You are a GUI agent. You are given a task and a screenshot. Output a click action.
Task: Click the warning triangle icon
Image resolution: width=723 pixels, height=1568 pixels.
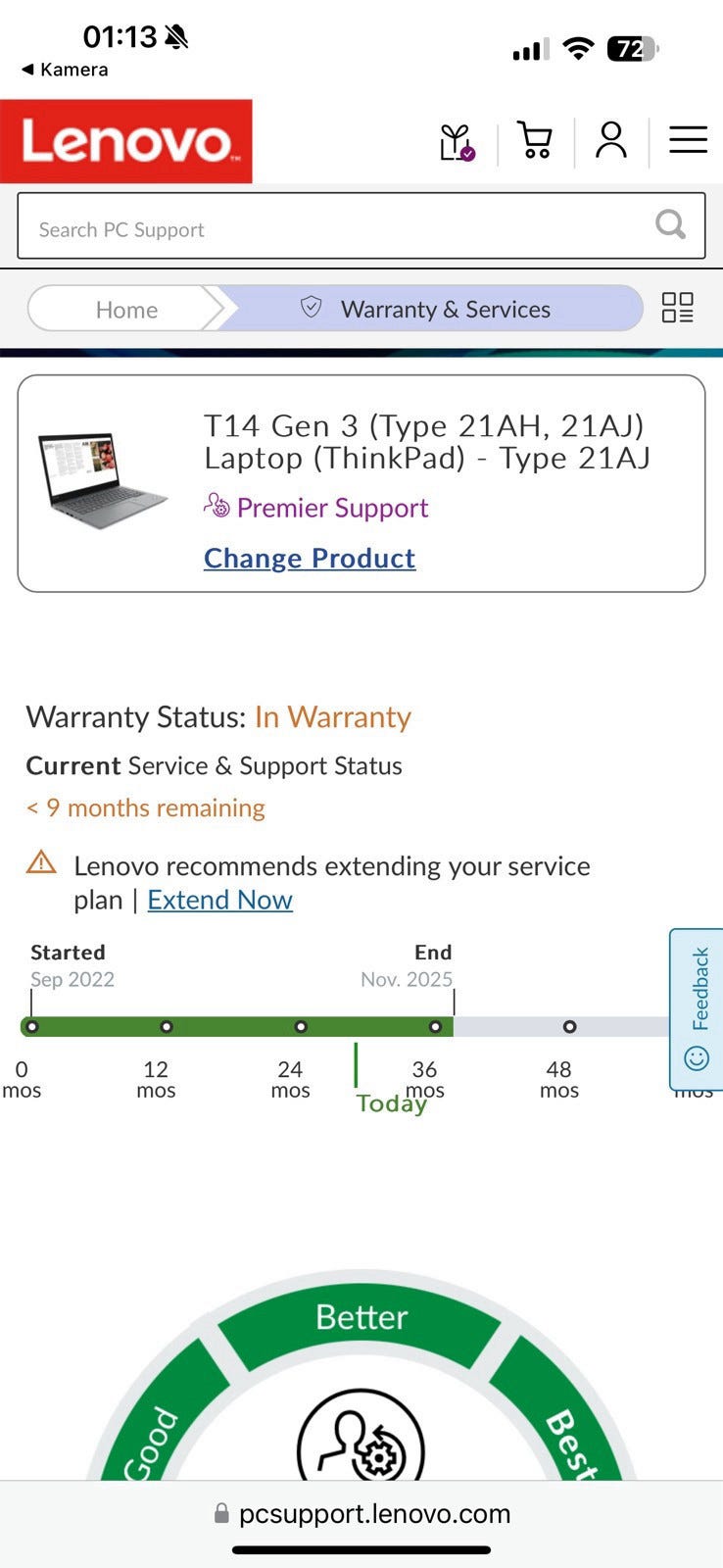[x=41, y=862]
